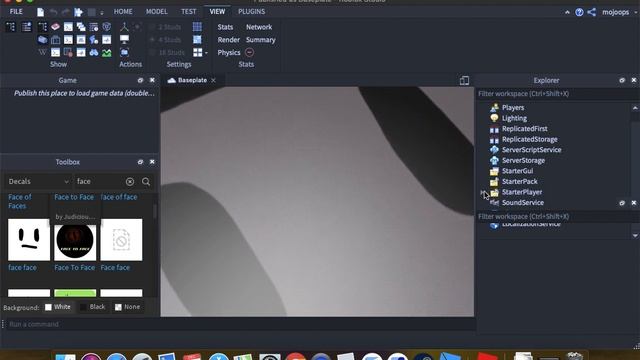Click the blue binoculars icon in Show group
Screen dimensions: 640x360
[94, 53]
